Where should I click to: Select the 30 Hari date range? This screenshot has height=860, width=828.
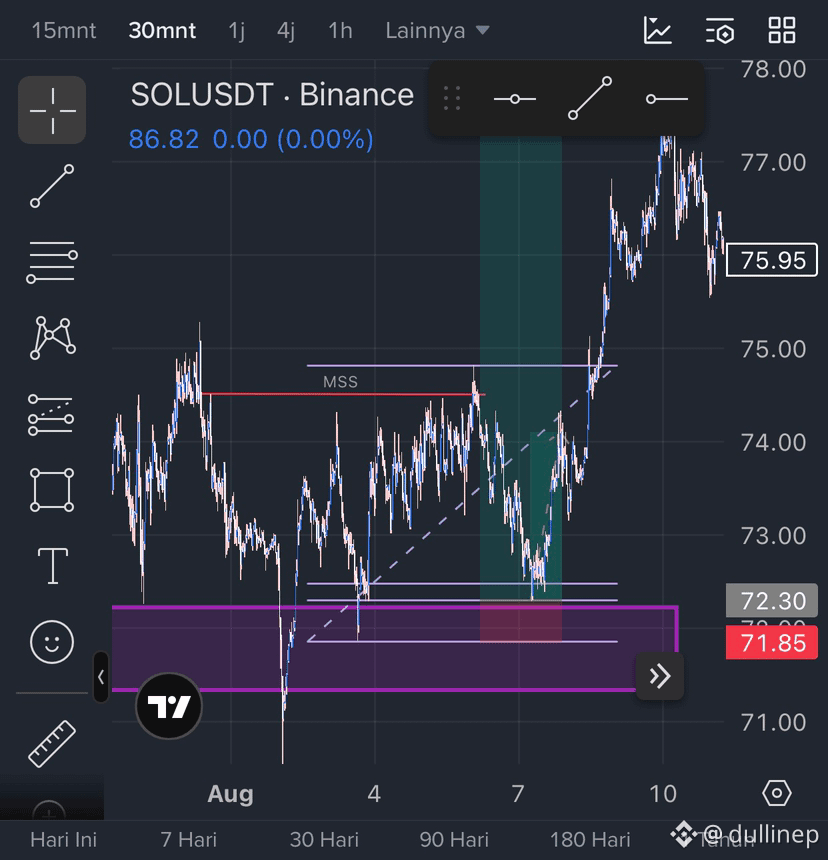pyautogui.click(x=324, y=840)
